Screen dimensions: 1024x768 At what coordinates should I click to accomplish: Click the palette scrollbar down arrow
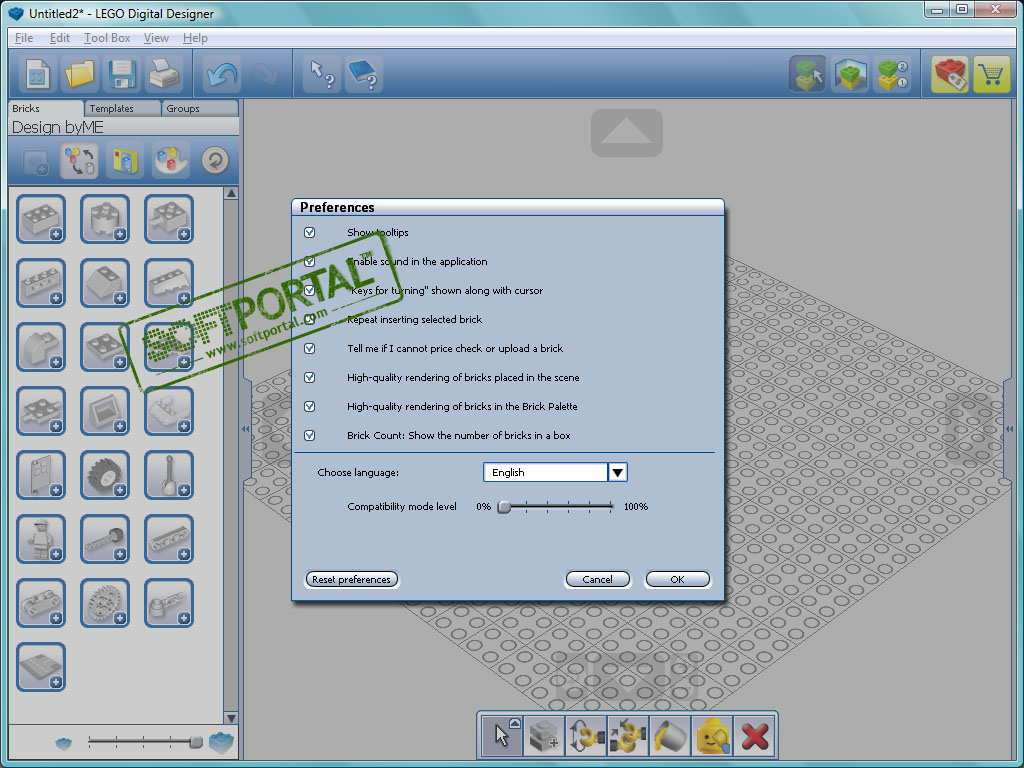click(x=231, y=718)
